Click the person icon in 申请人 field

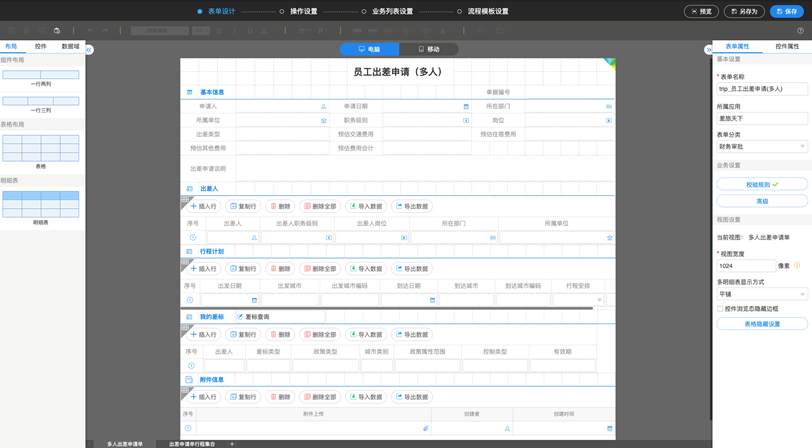click(323, 106)
